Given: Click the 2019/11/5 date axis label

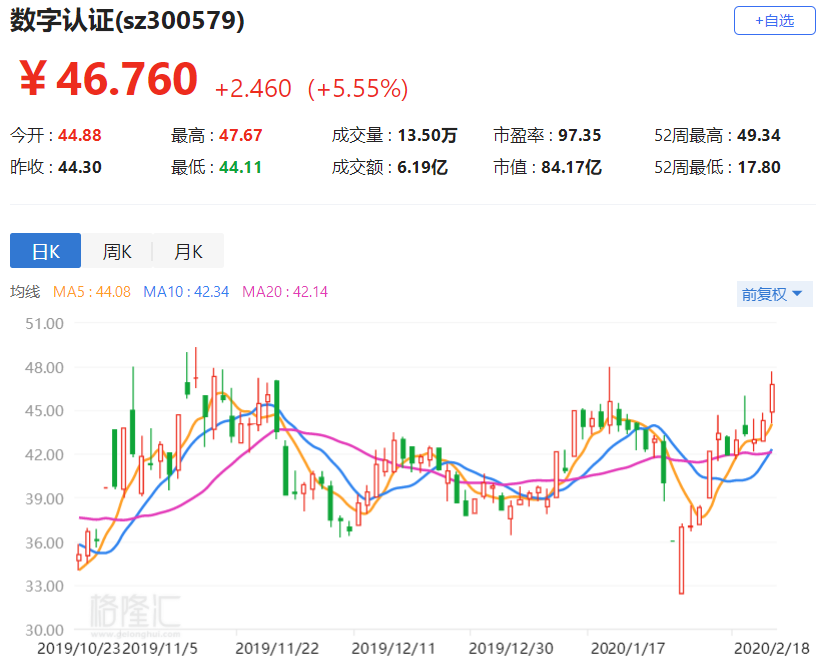Looking at the screenshot, I should [x=159, y=648].
